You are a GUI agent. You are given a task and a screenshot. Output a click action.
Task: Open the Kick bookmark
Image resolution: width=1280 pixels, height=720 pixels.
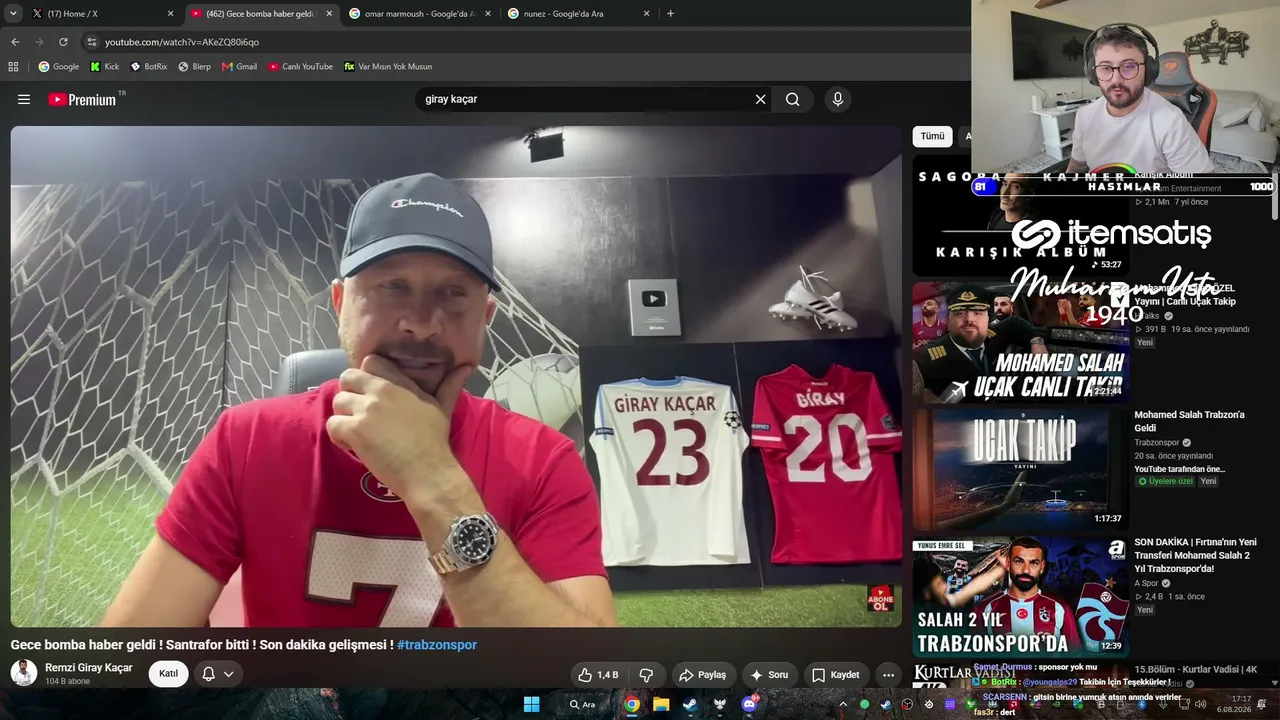pos(104,67)
